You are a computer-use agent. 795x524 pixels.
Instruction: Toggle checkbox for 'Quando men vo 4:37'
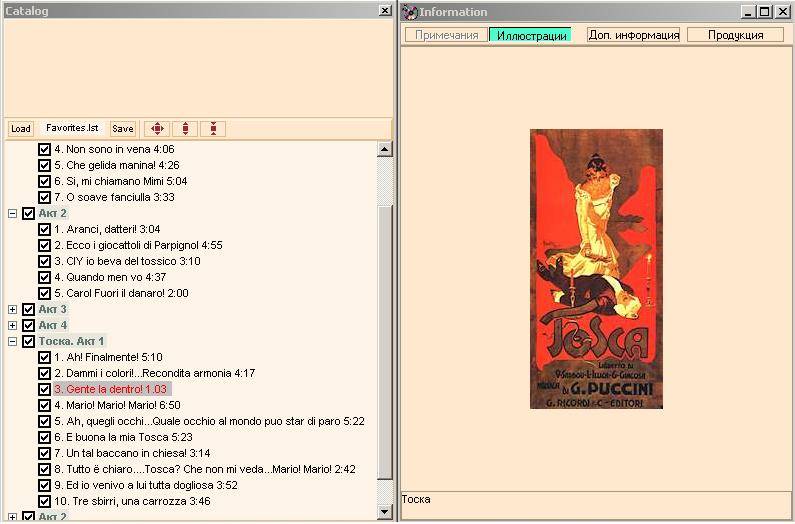click(45, 277)
